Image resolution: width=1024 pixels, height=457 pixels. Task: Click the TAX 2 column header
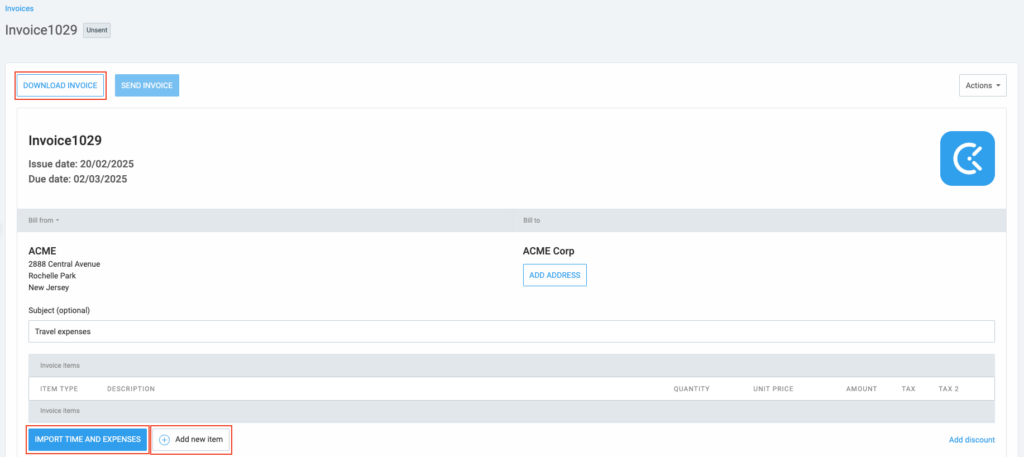[x=948, y=389]
